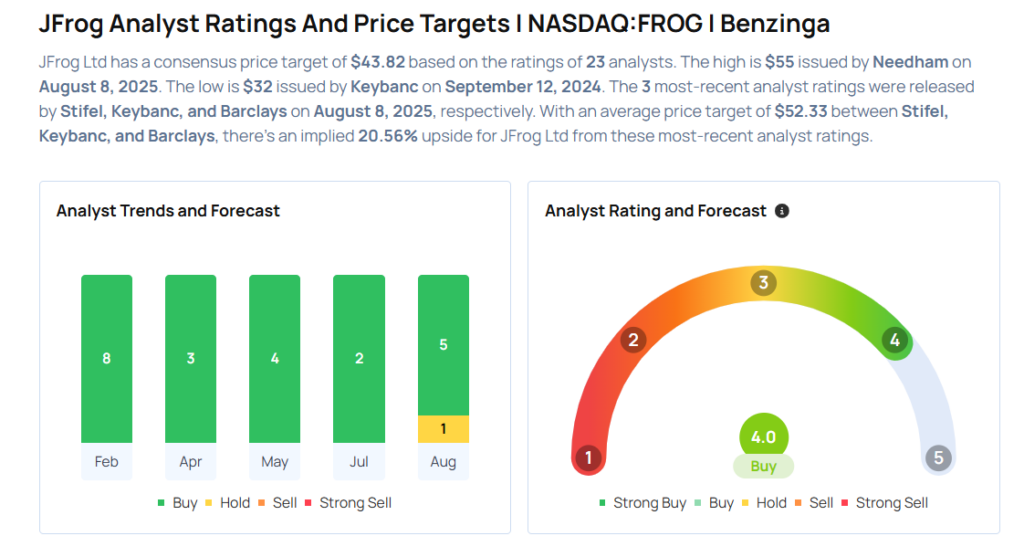The image size is (1024, 536).
Task: Click the info icon beside Analyst Rating and Forecast
Action: point(782,211)
